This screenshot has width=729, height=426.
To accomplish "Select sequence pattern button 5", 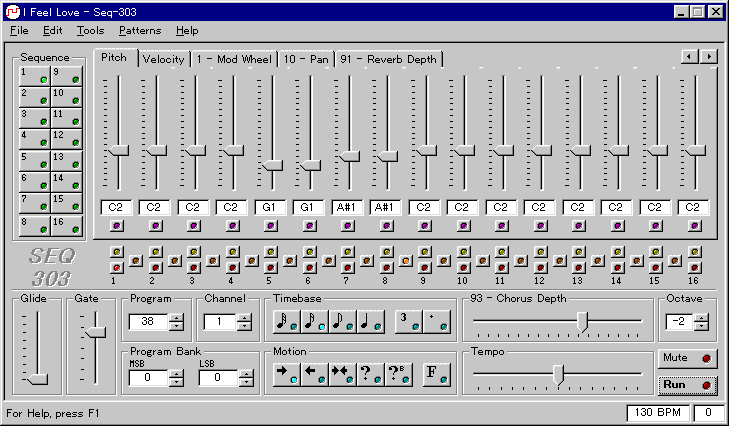I will (x=34, y=160).
